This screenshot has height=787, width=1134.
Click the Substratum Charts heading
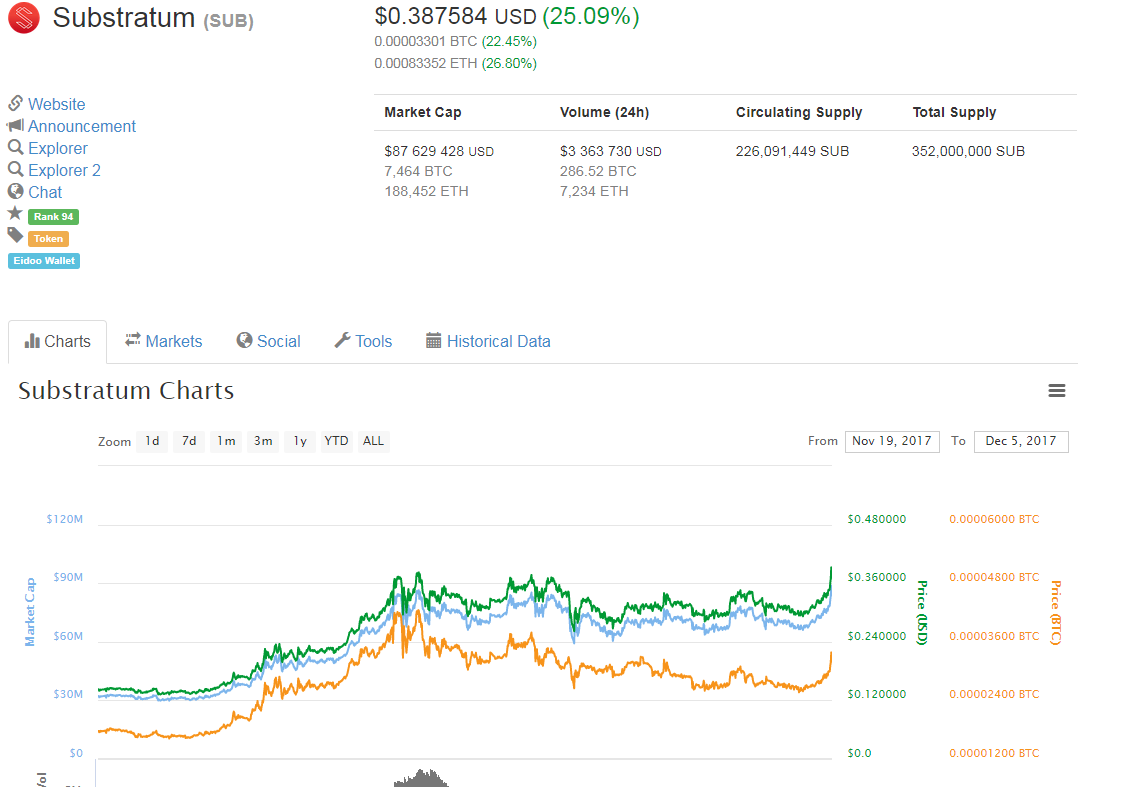click(x=126, y=391)
